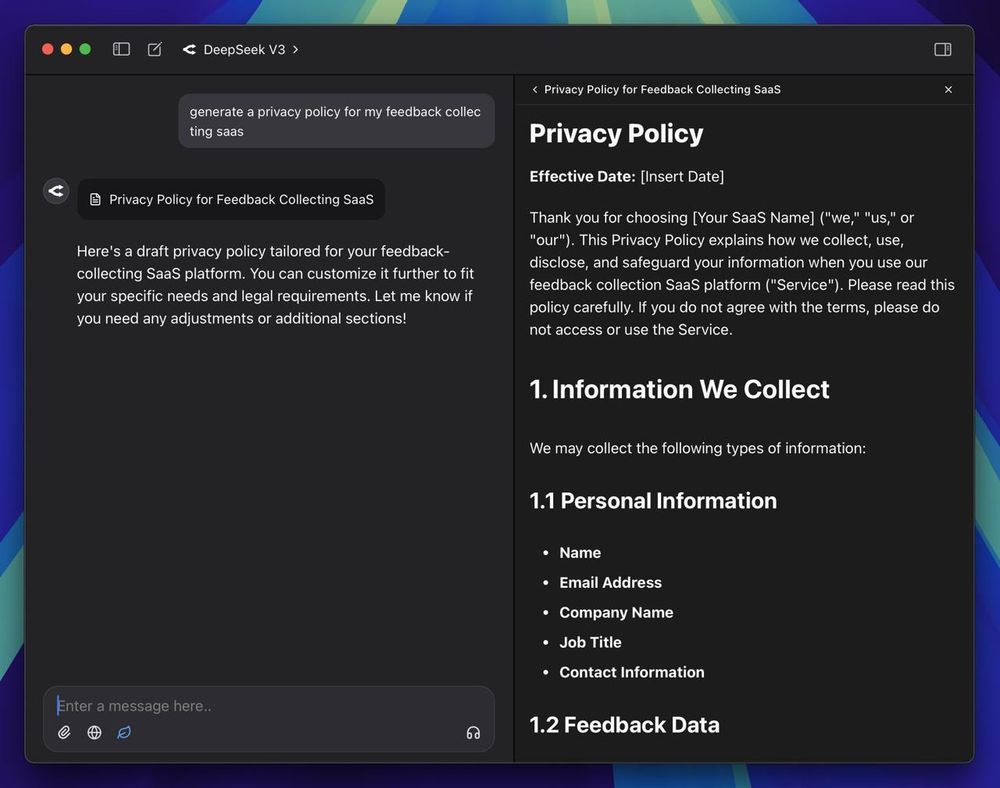Click the message input field
Screen dimensions: 1000x788
pos(268,706)
